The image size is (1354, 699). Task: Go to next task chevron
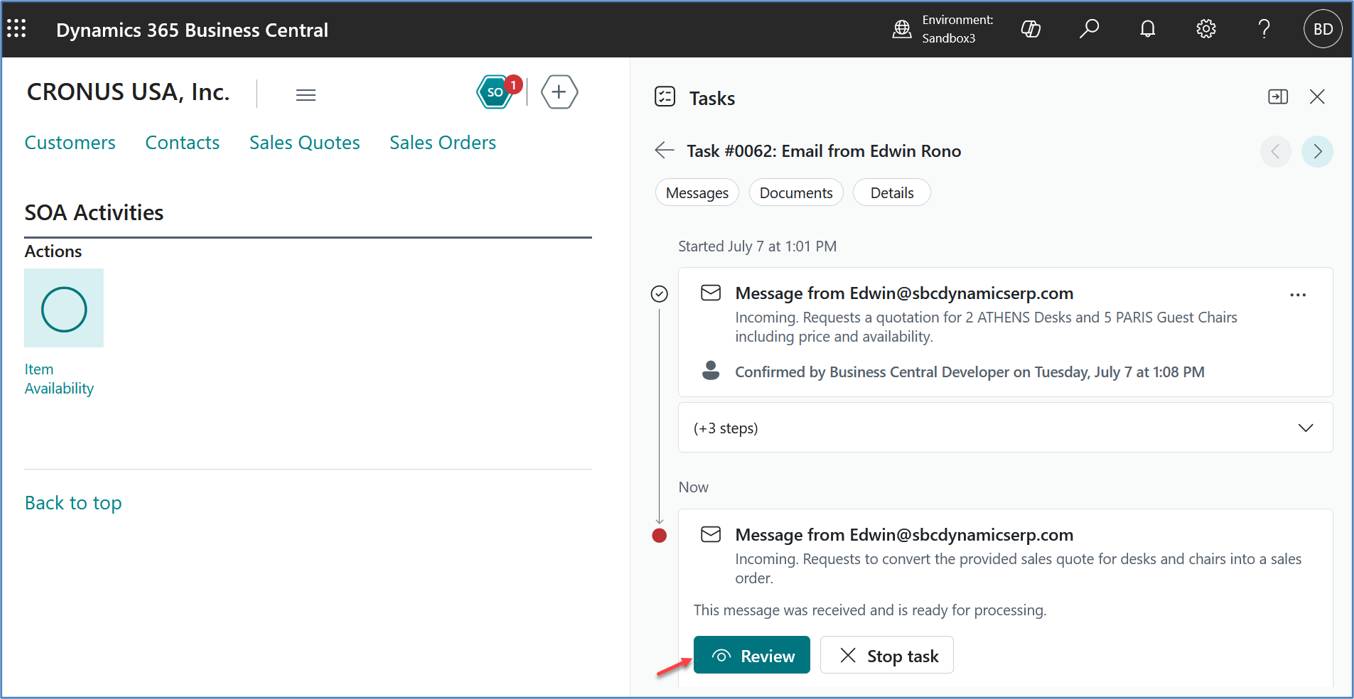(1317, 152)
